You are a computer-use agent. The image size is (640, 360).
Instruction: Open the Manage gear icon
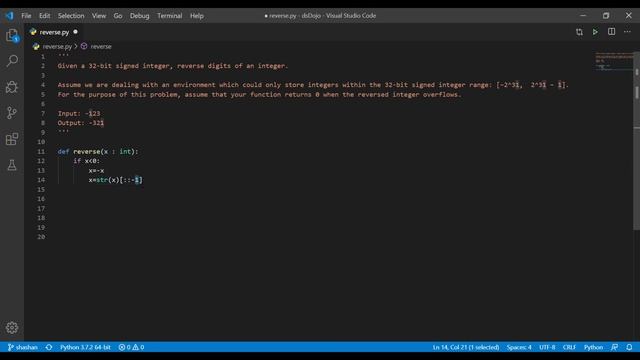click(x=12, y=327)
